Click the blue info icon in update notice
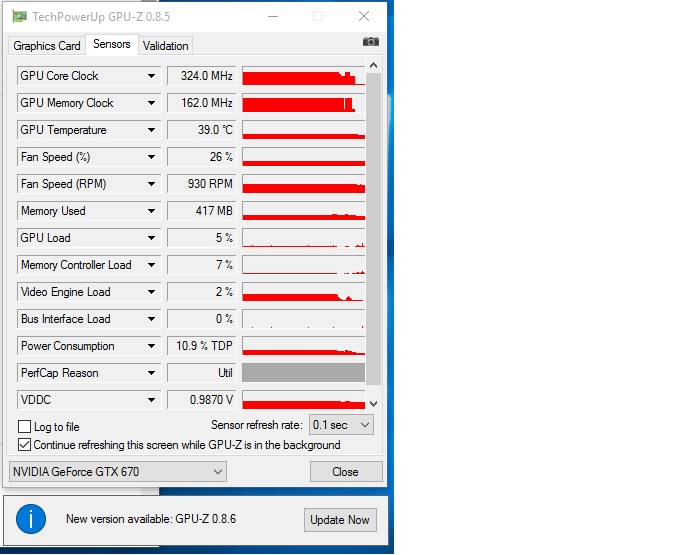677x555 pixels. click(x=31, y=519)
